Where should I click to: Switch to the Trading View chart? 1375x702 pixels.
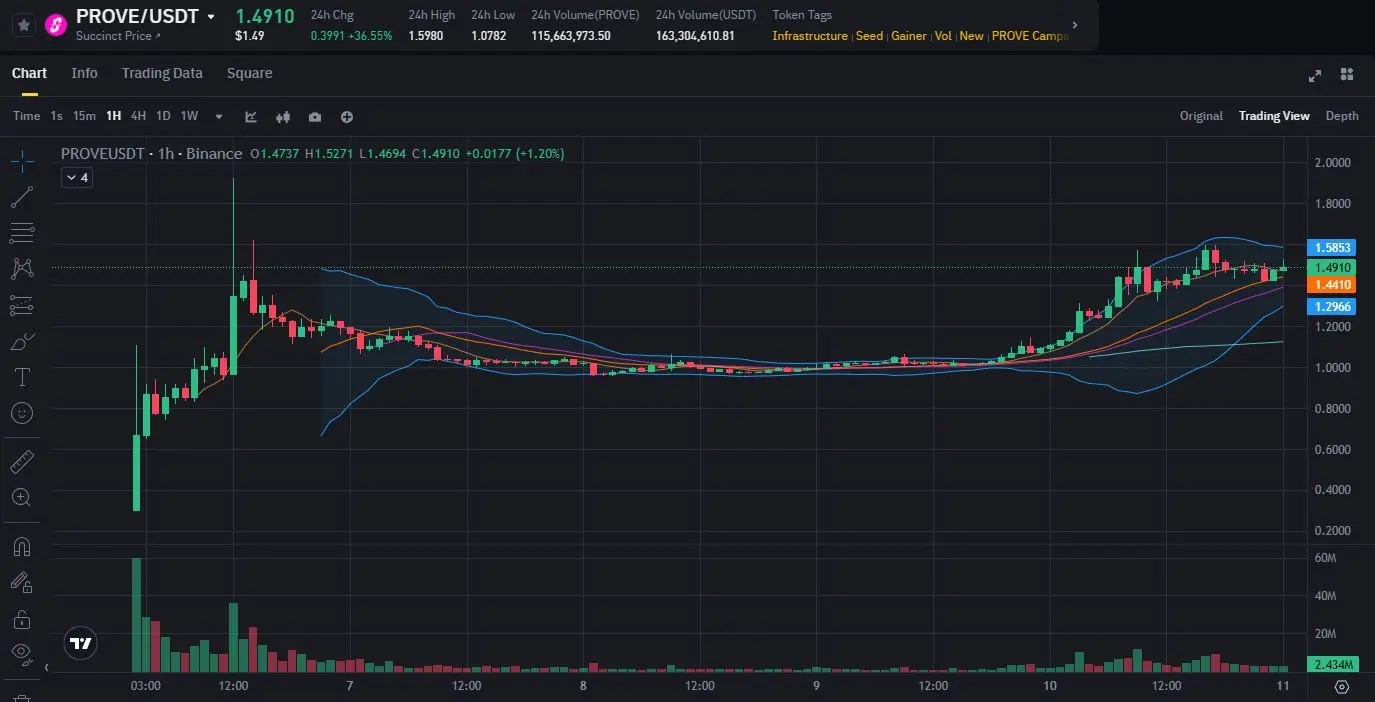click(1274, 116)
